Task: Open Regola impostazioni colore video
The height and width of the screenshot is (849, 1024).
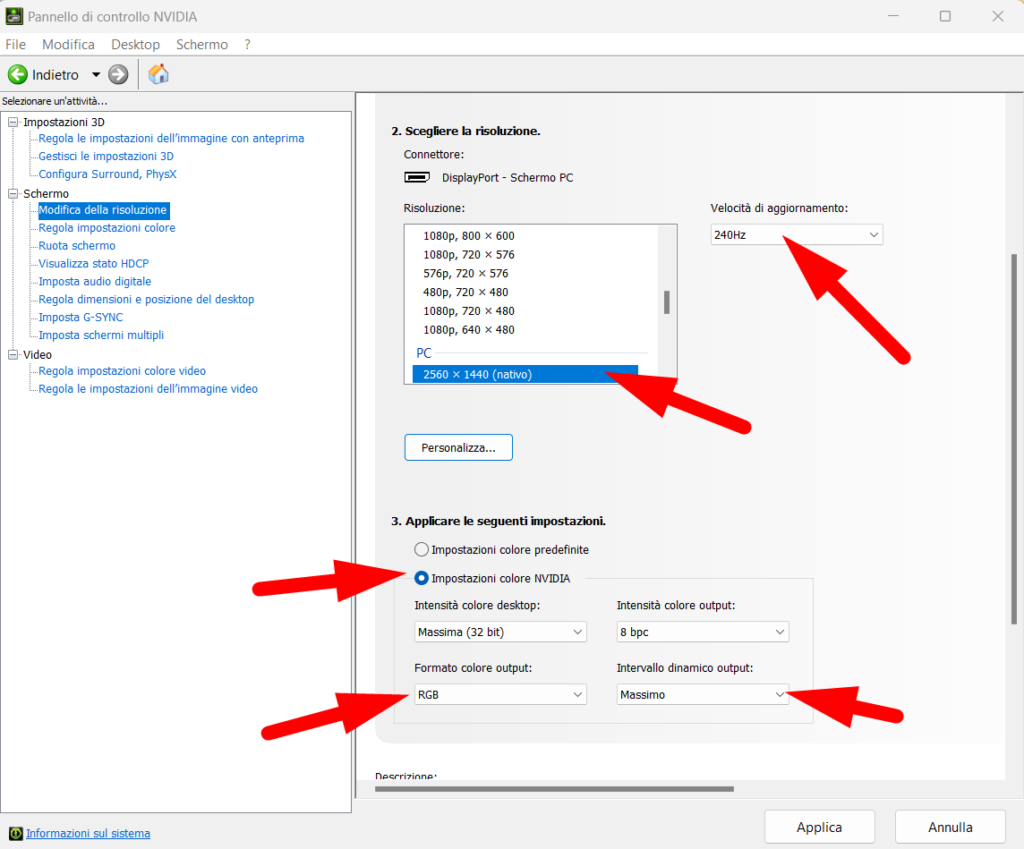Action: click(122, 371)
